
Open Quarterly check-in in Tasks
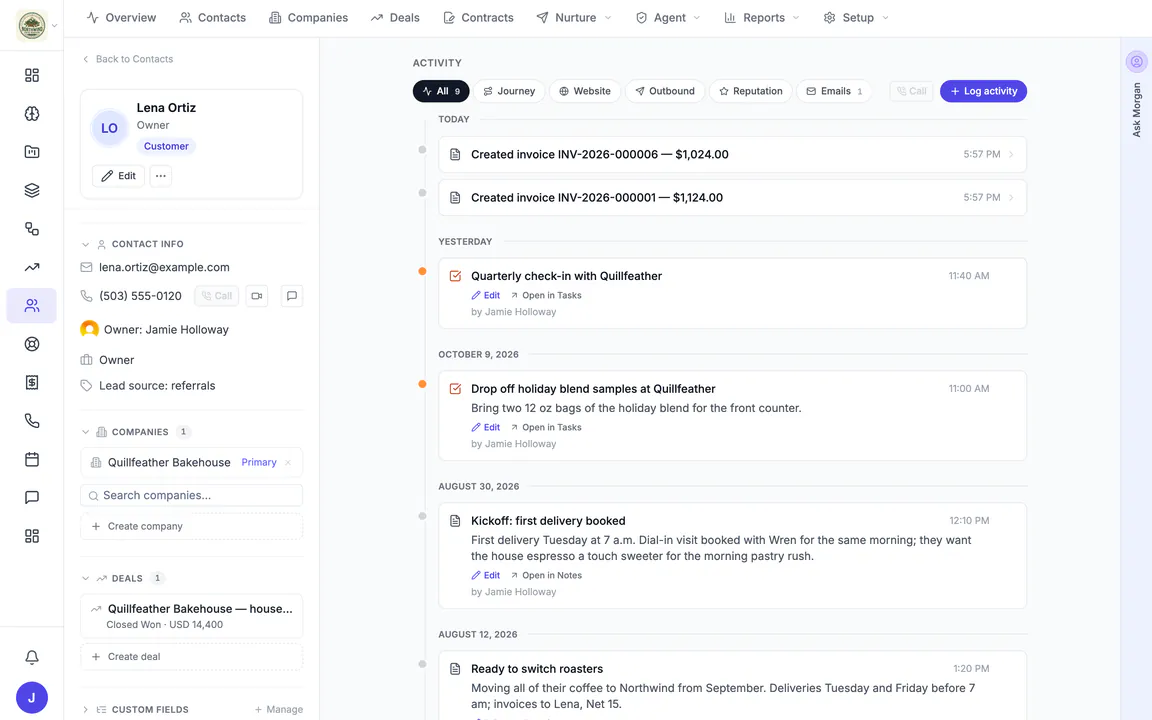[546, 295]
